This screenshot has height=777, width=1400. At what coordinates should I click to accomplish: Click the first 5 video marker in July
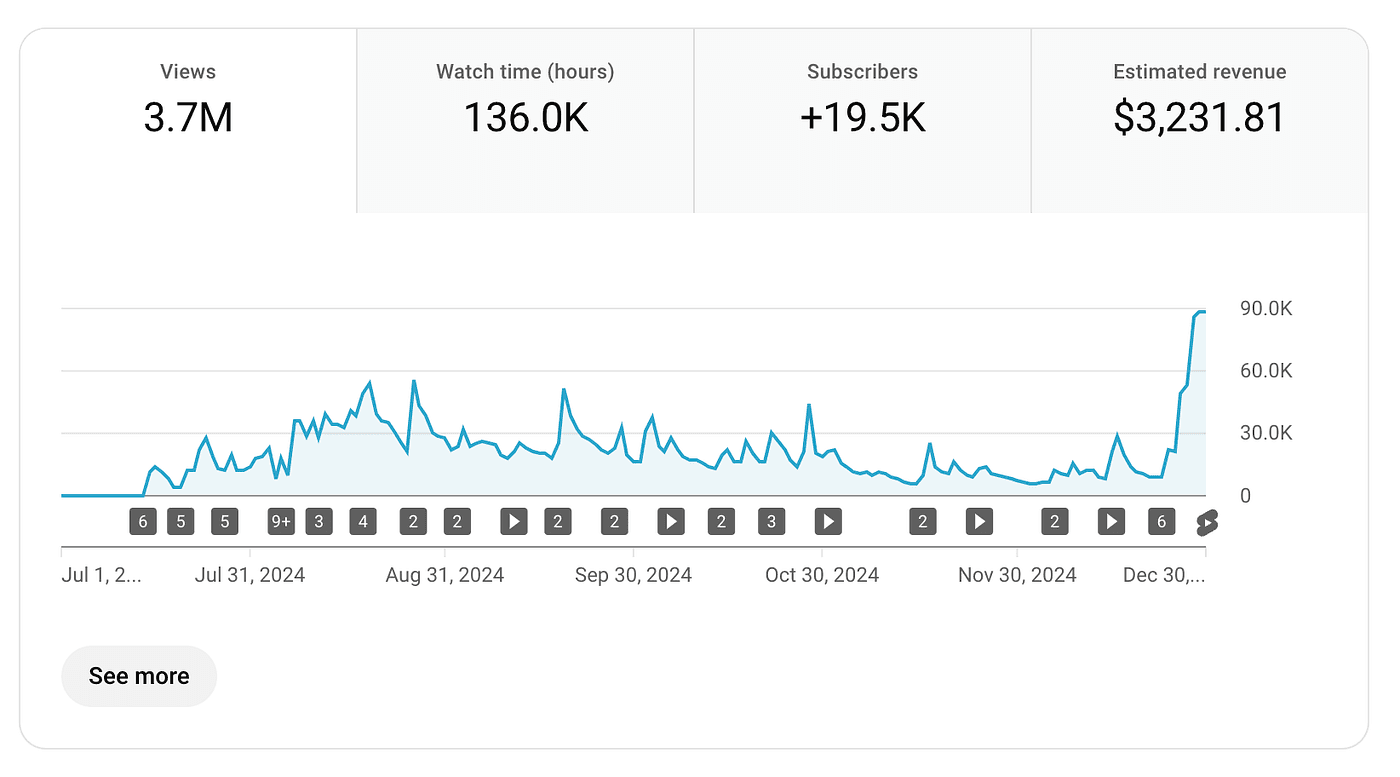coord(181,521)
